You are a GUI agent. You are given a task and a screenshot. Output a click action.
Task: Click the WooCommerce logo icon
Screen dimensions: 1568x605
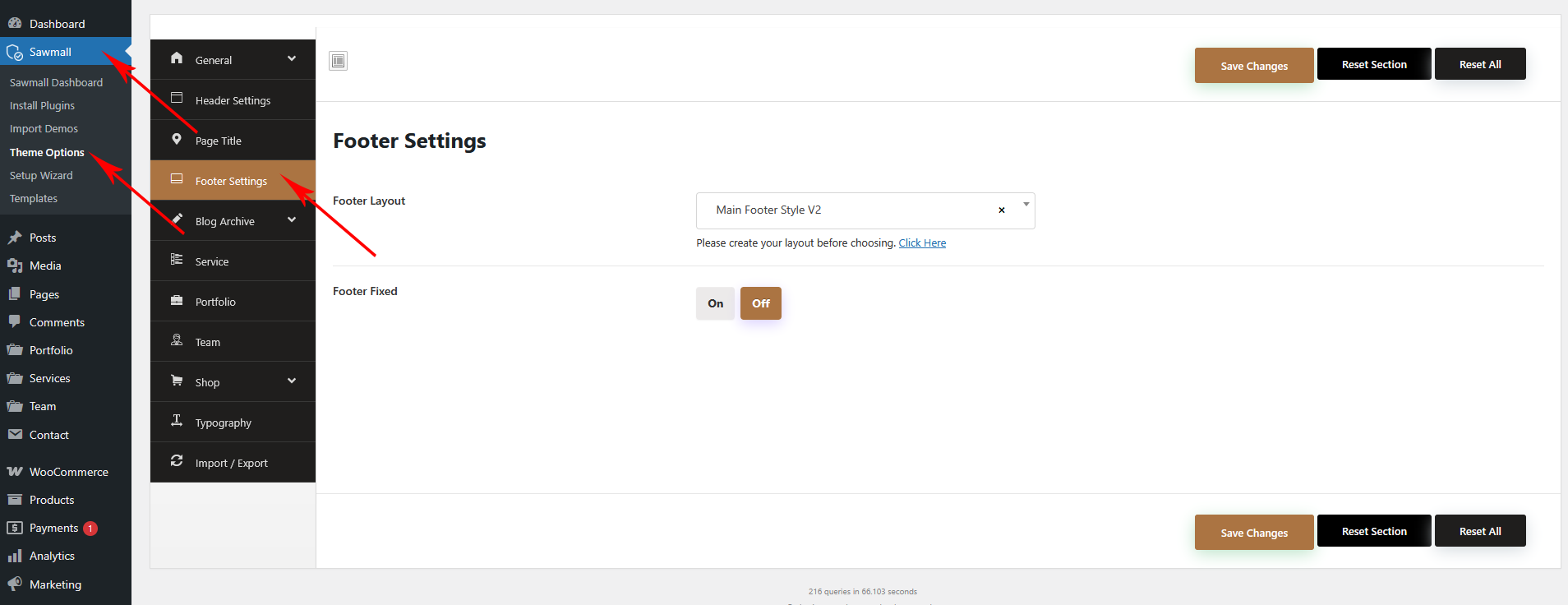point(15,471)
